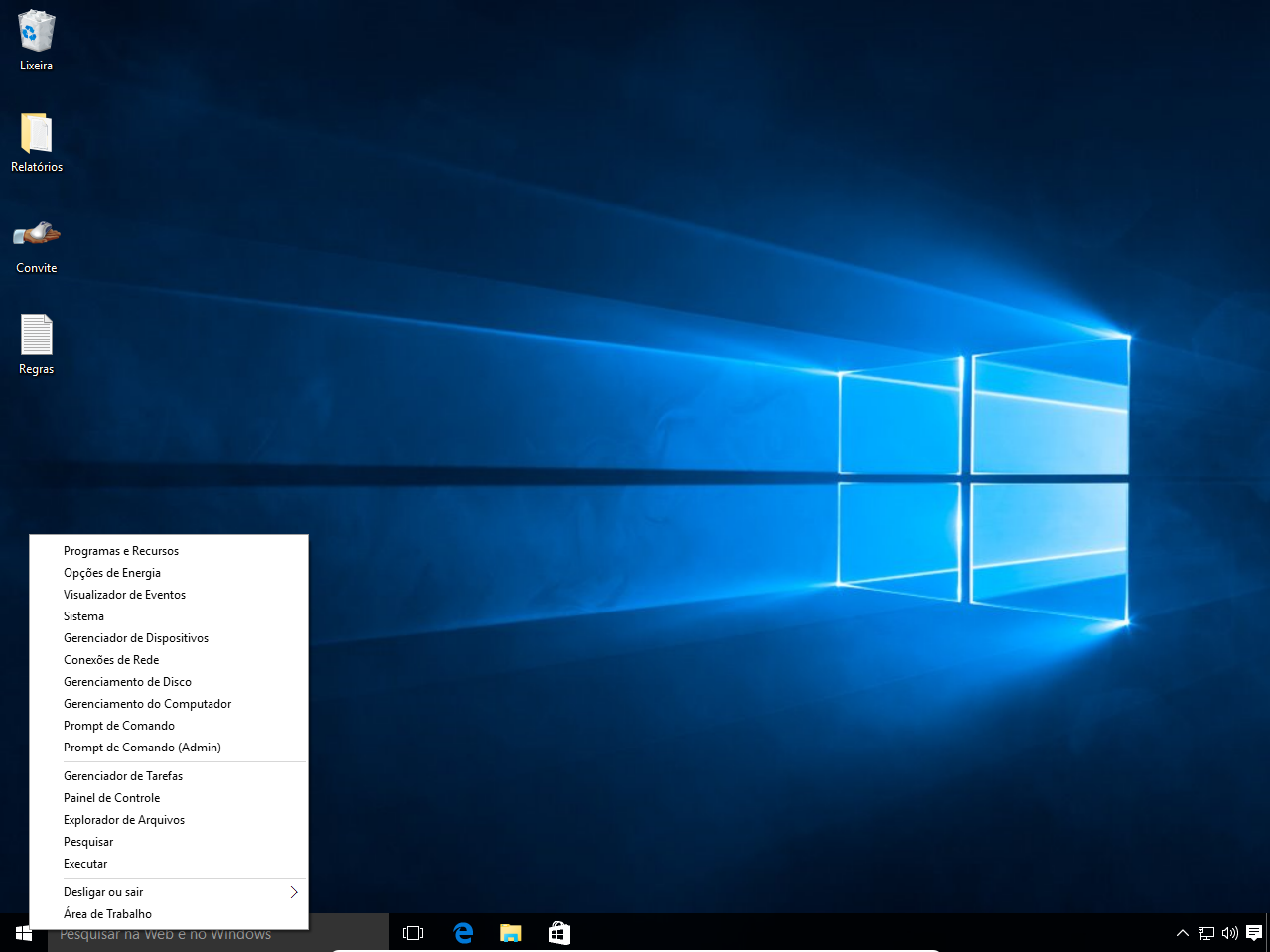Open File Explorer from taskbar
Viewport: 1270px width, 952px height.
click(510, 933)
